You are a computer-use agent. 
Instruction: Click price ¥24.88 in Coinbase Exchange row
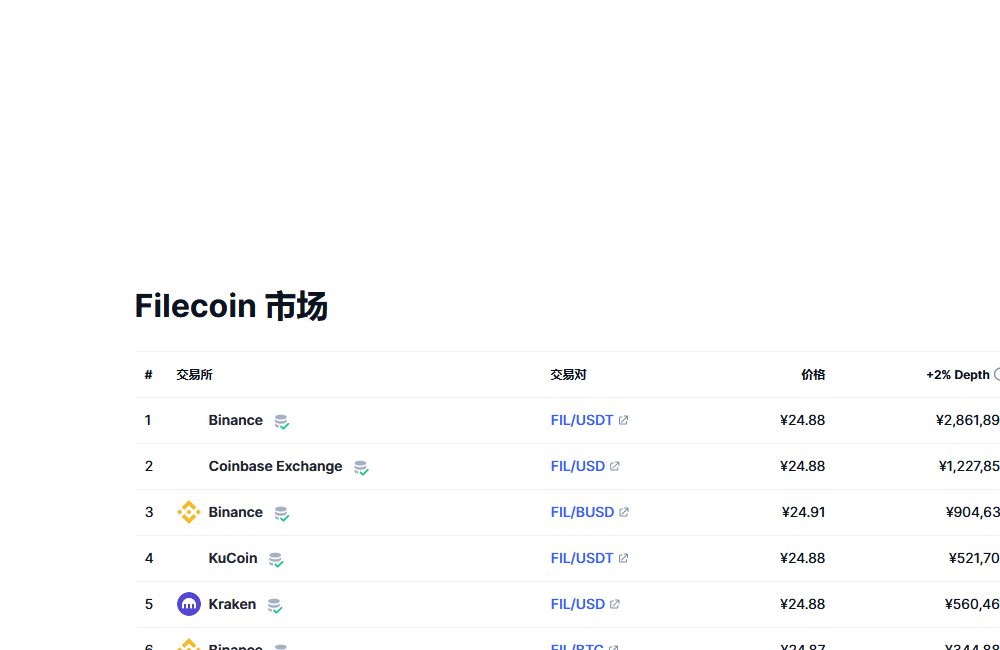802,466
